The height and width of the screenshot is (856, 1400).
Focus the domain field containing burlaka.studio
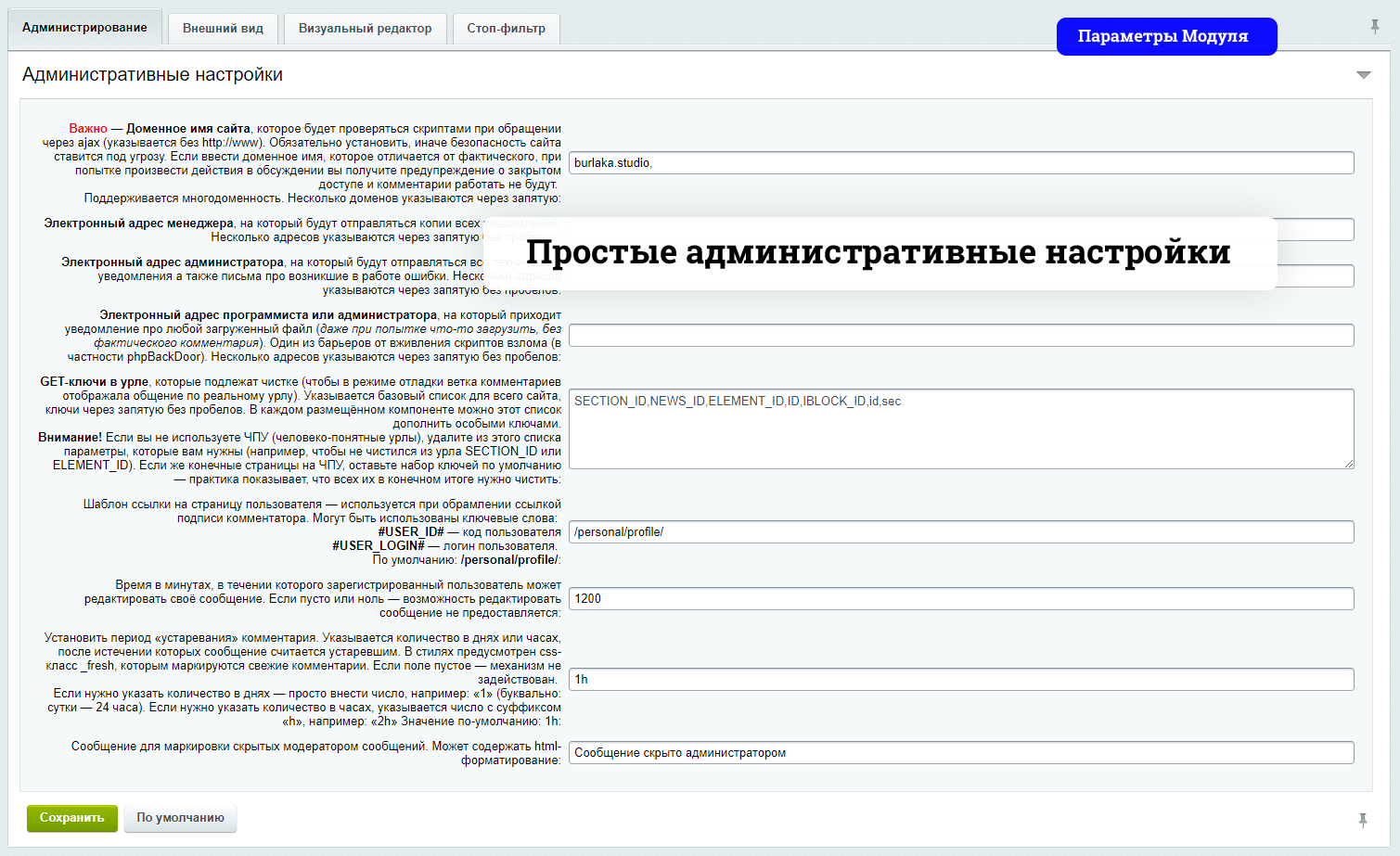coord(960,163)
